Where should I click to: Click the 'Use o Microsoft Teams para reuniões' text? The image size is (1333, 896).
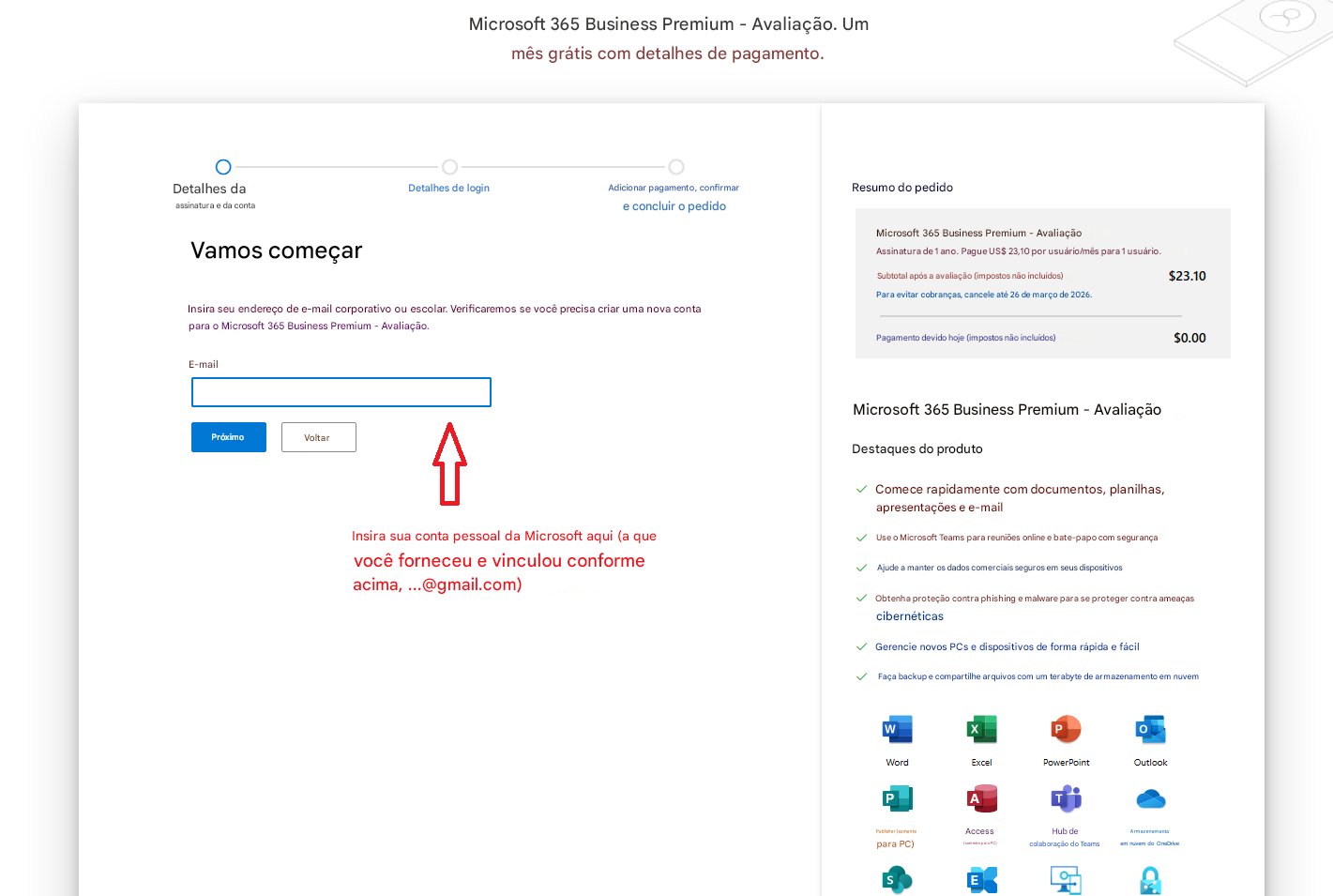click(x=1017, y=538)
